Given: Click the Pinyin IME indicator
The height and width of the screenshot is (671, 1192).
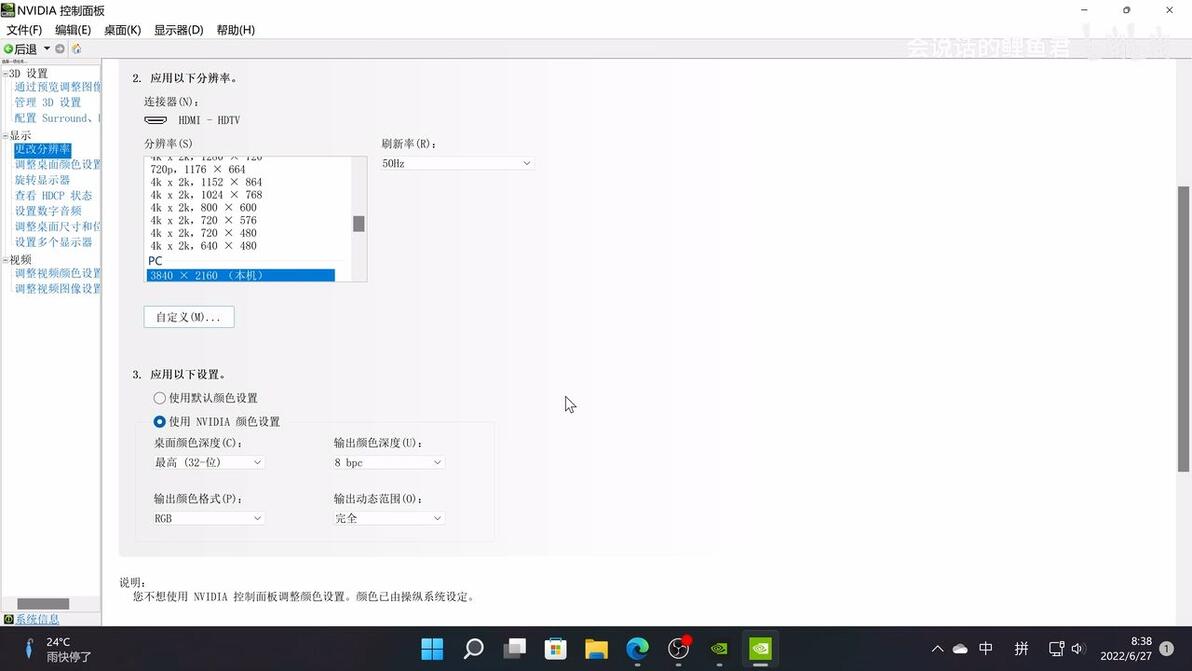Looking at the screenshot, I should pyautogui.click(x=1022, y=648).
